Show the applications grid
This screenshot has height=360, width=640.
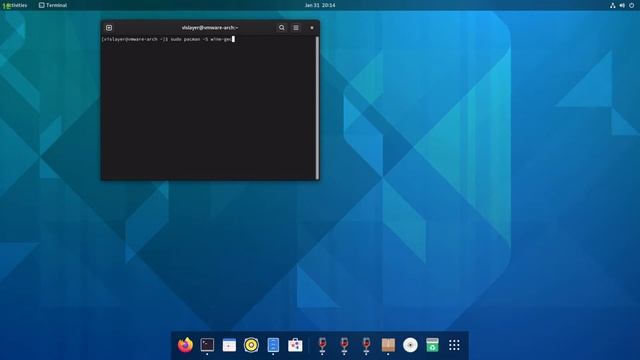(454, 345)
